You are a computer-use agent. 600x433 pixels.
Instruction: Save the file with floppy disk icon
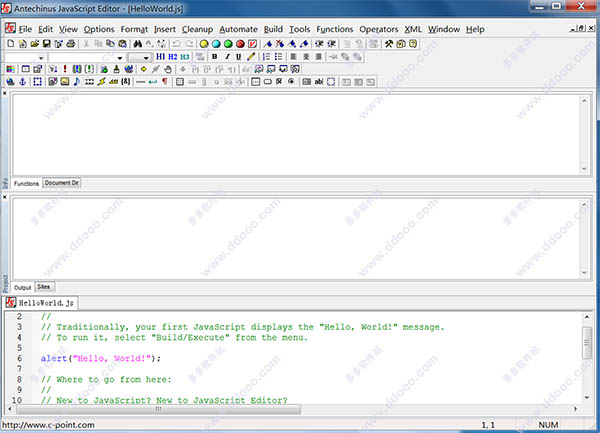tap(46, 44)
